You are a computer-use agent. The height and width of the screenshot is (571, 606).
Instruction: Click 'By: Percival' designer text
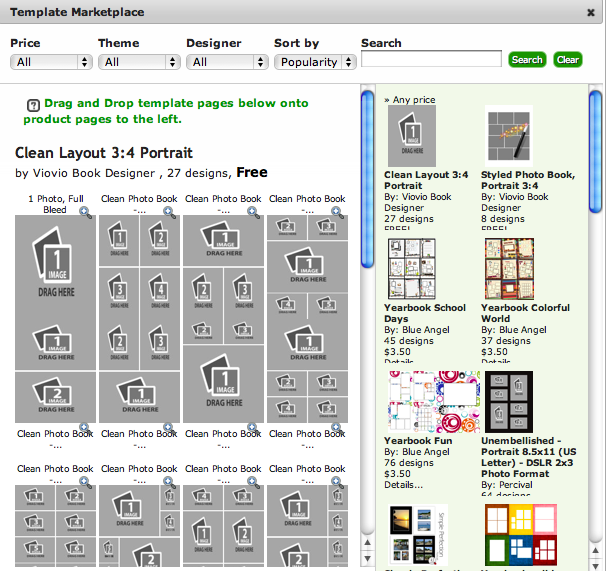507,485
